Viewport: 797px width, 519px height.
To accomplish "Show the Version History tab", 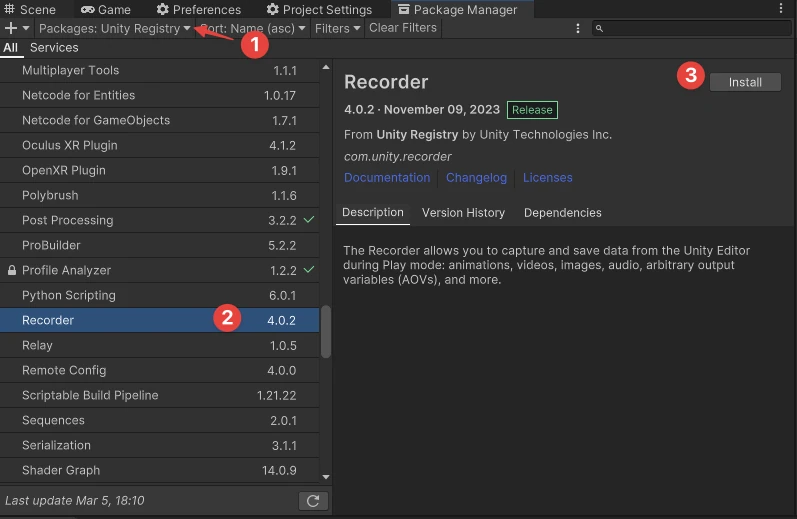I will [463, 212].
